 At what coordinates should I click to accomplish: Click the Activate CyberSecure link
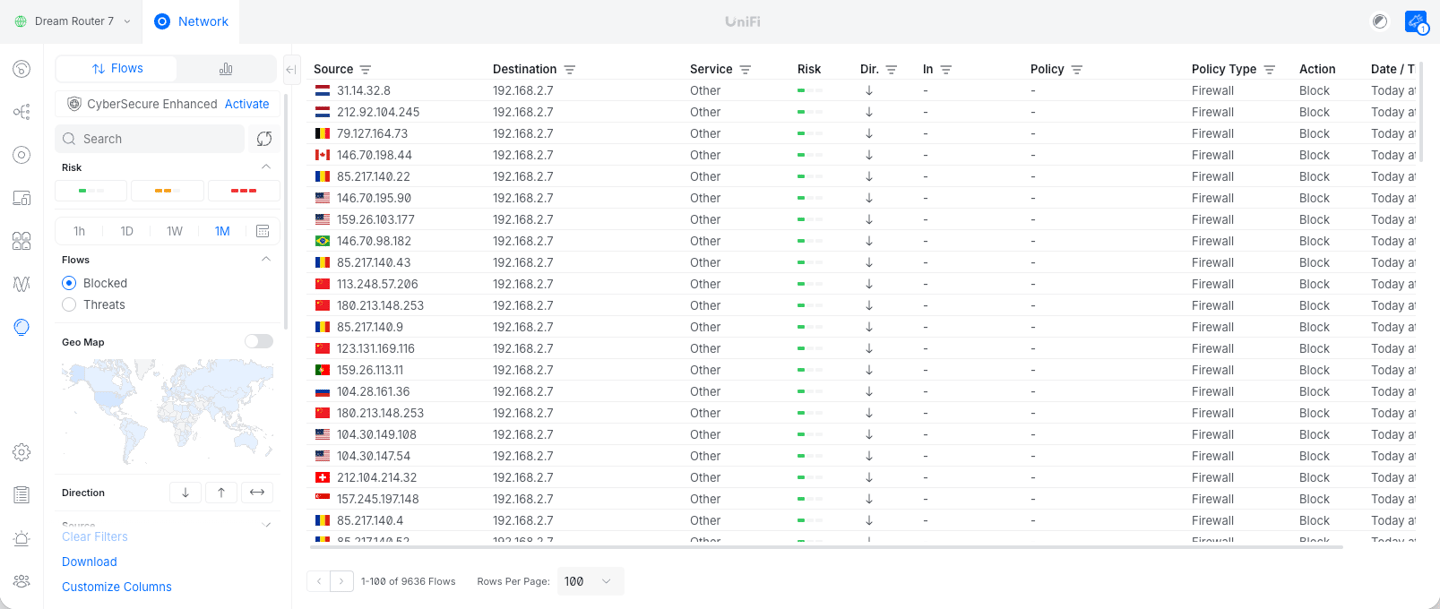tap(247, 104)
